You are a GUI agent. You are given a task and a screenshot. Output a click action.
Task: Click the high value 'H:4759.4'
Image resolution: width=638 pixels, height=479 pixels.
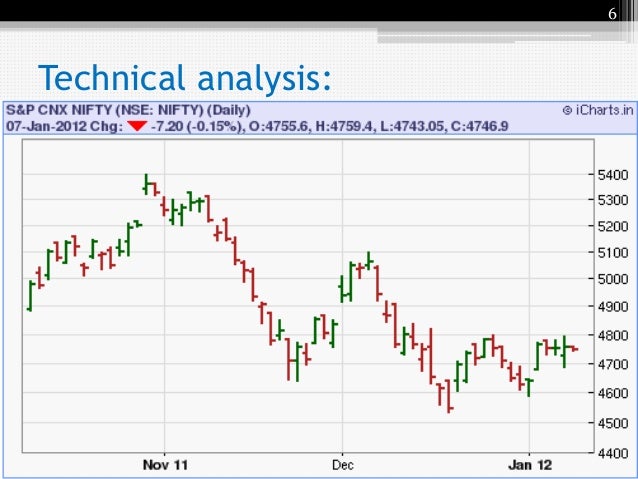(x=343, y=126)
